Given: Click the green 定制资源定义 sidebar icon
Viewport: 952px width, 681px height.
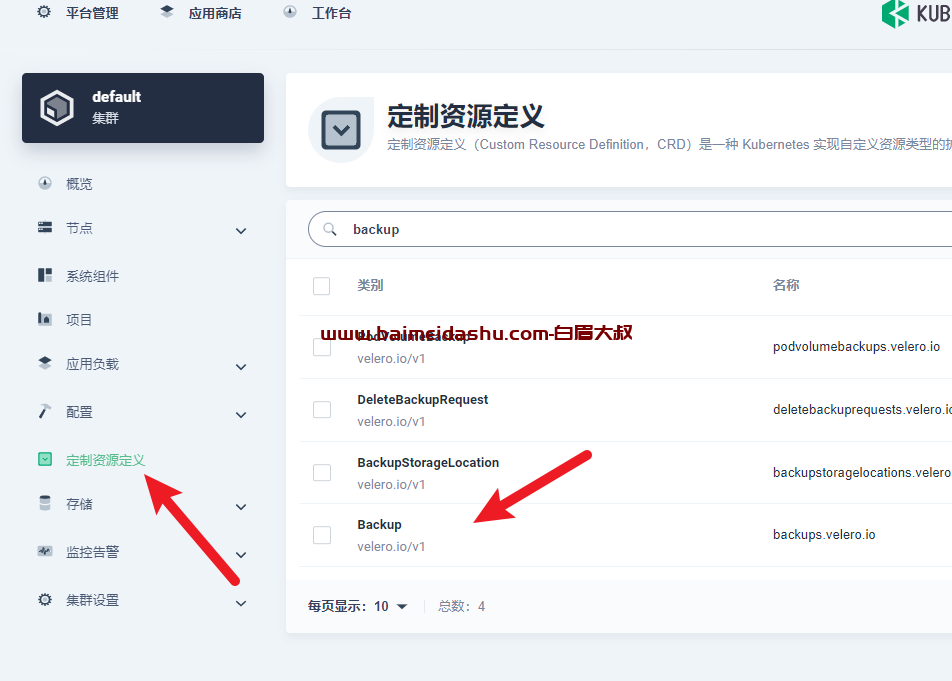Looking at the screenshot, I should (x=45, y=459).
